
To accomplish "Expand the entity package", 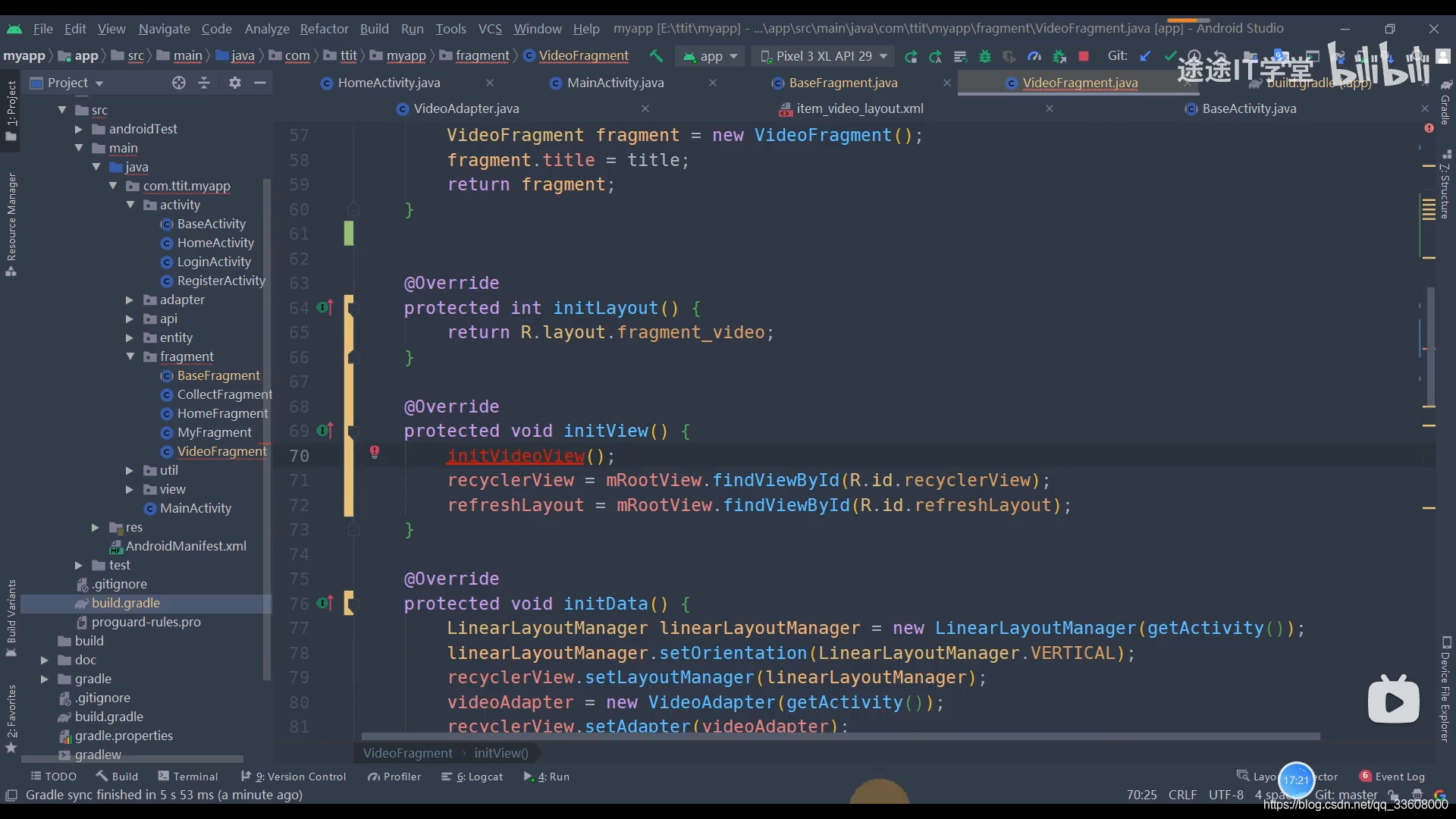I will [129, 337].
